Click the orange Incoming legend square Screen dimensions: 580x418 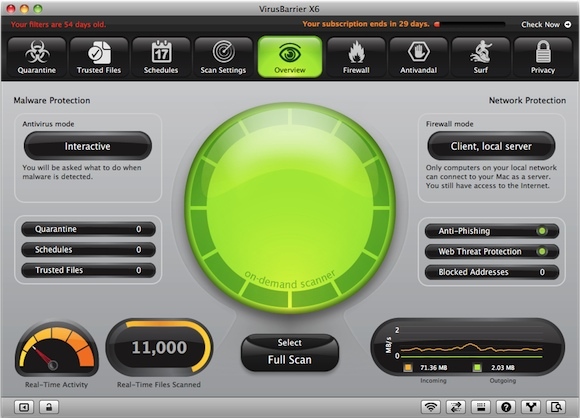(408, 368)
